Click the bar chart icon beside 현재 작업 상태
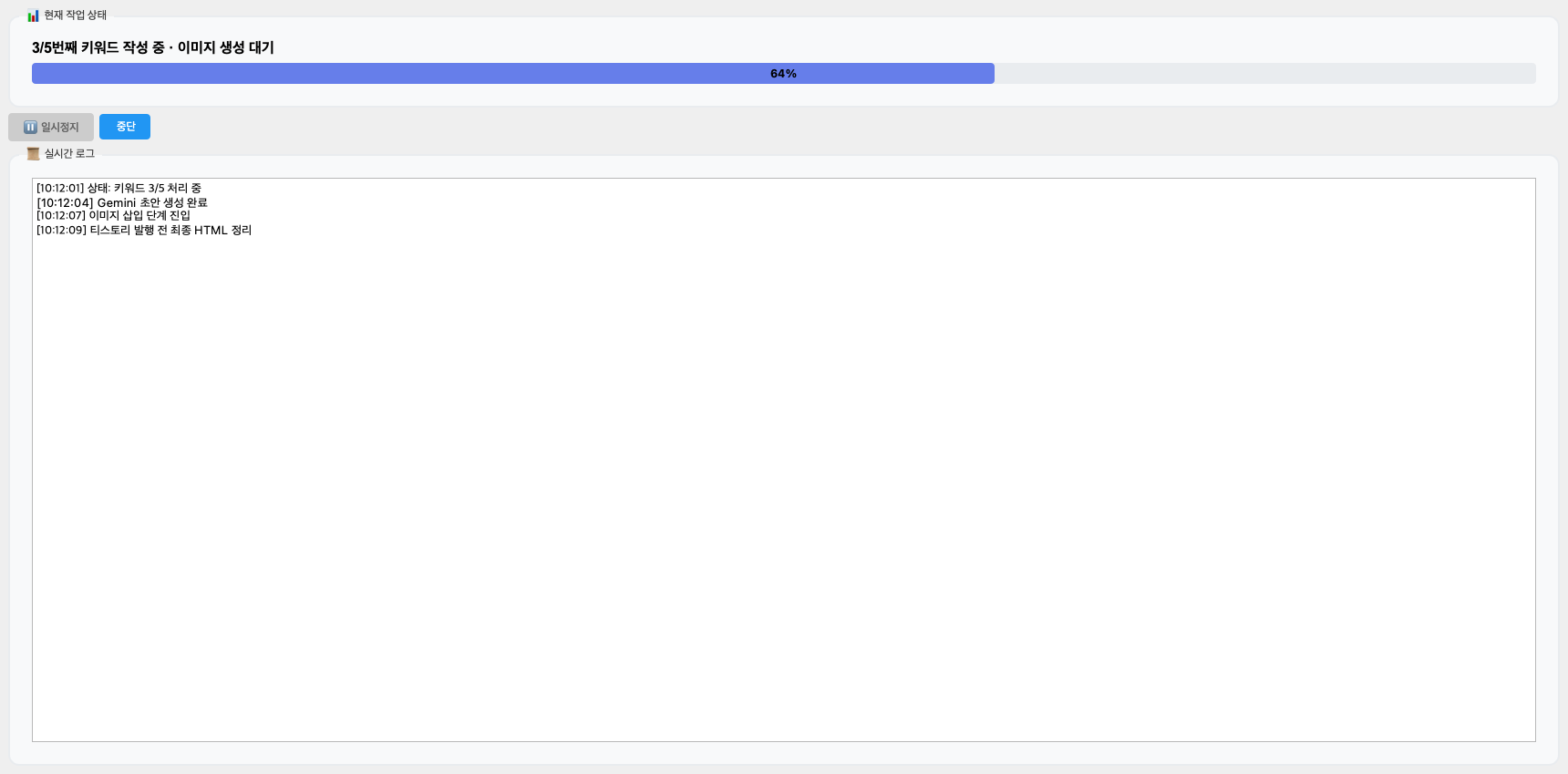The height and width of the screenshot is (774, 1568). 33,15
